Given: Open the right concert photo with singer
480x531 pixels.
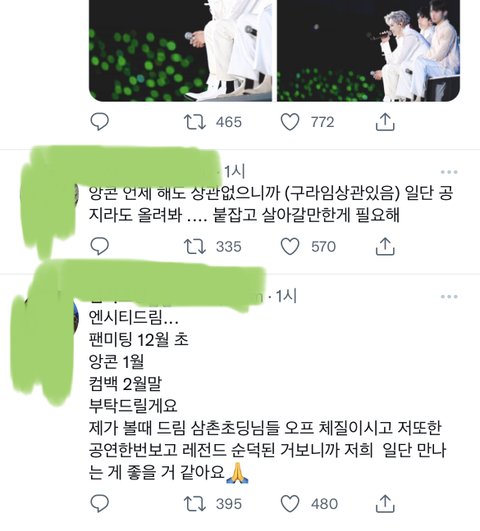Looking at the screenshot, I should [x=368, y=50].
